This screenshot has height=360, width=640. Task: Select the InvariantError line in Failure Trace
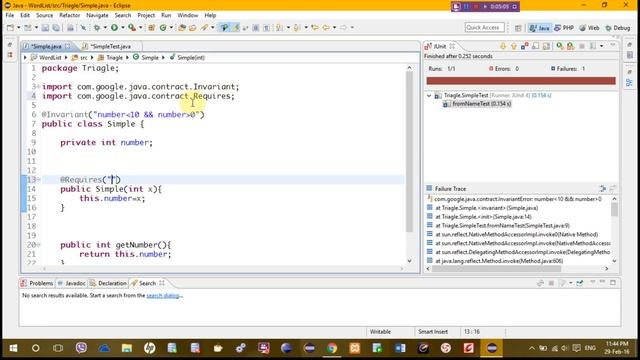[514, 199]
